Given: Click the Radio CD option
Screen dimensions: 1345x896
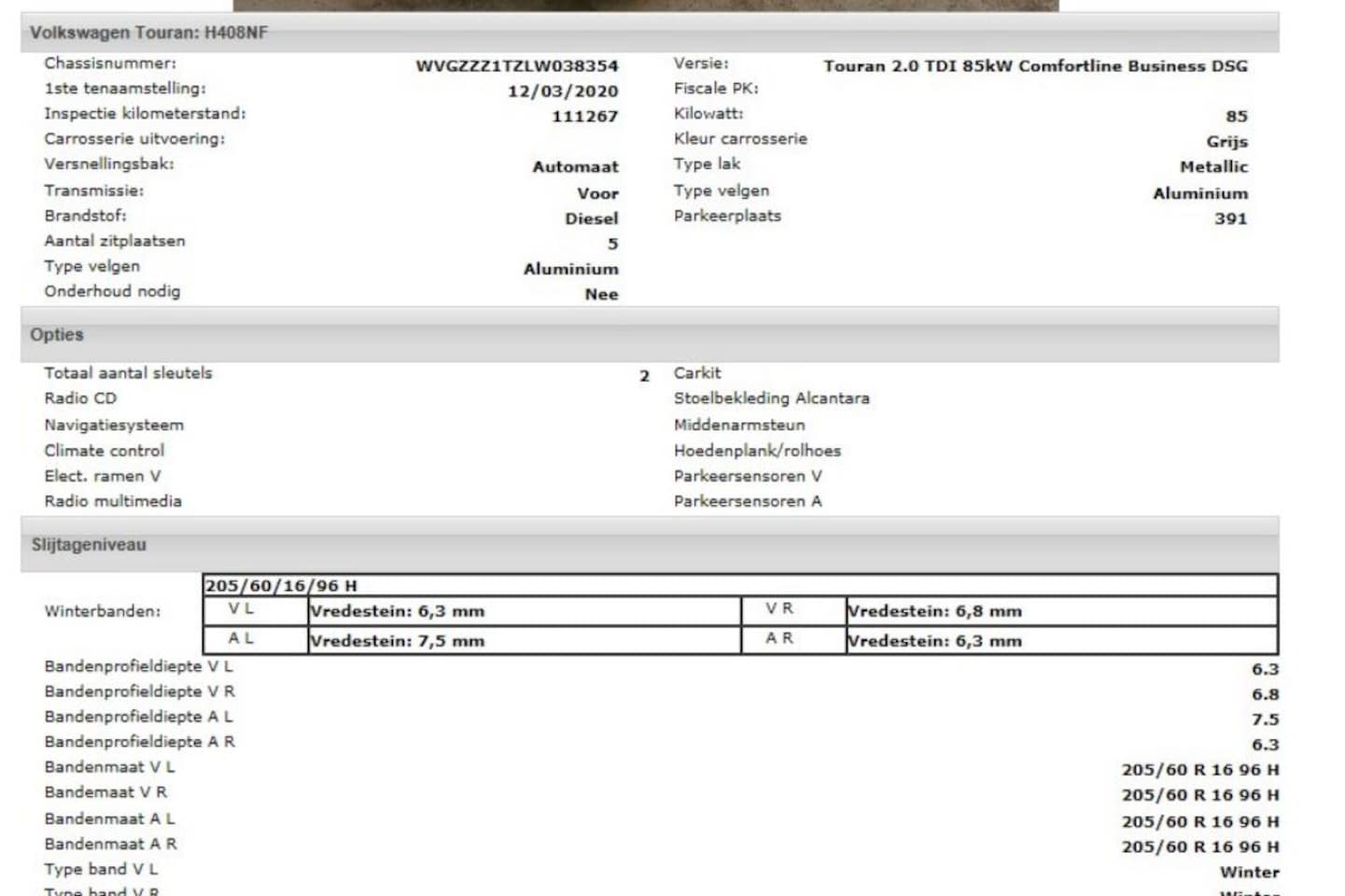Looking at the screenshot, I should pyautogui.click(x=80, y=399).
